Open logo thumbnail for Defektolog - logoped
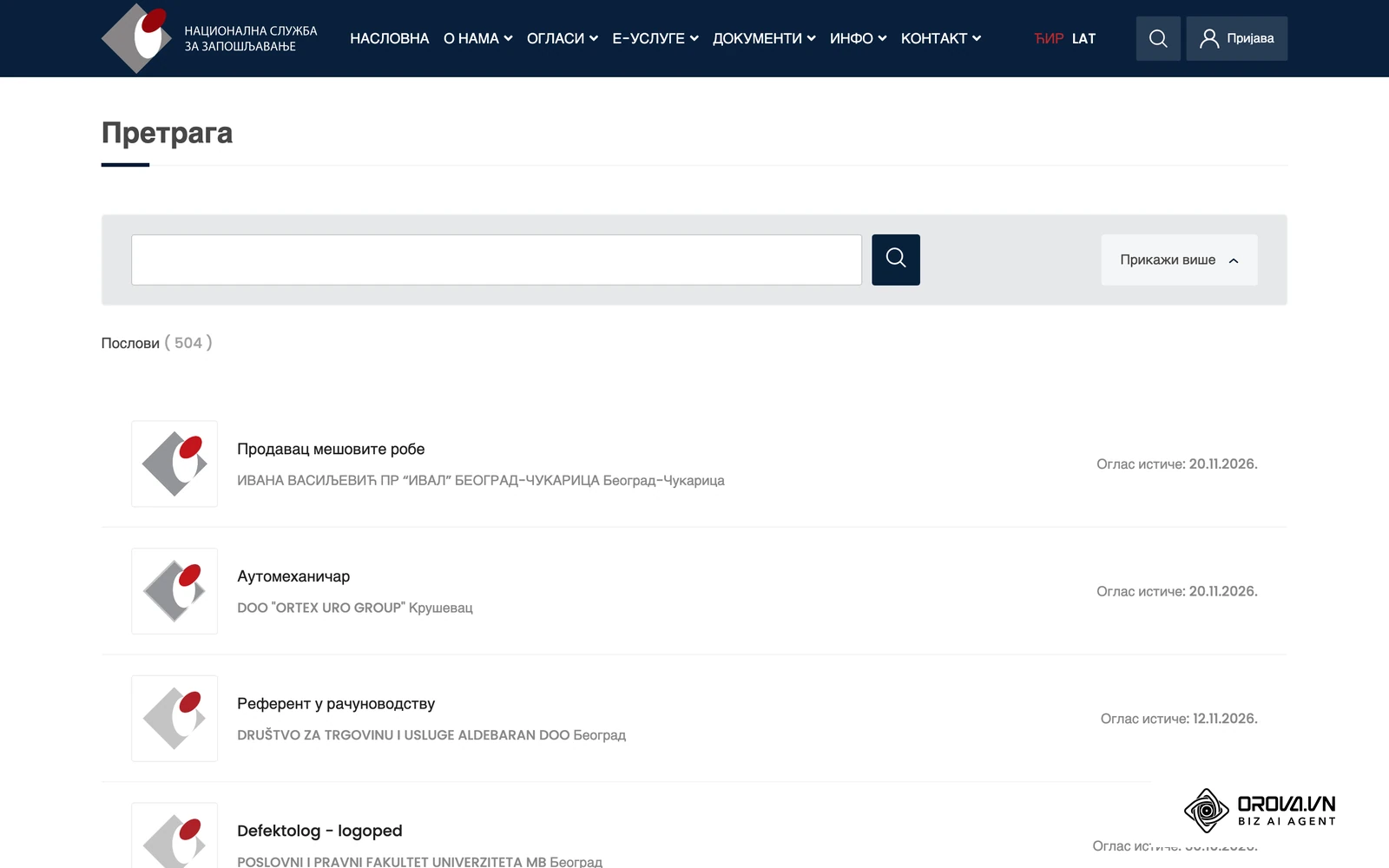 [x=174, y=836]
